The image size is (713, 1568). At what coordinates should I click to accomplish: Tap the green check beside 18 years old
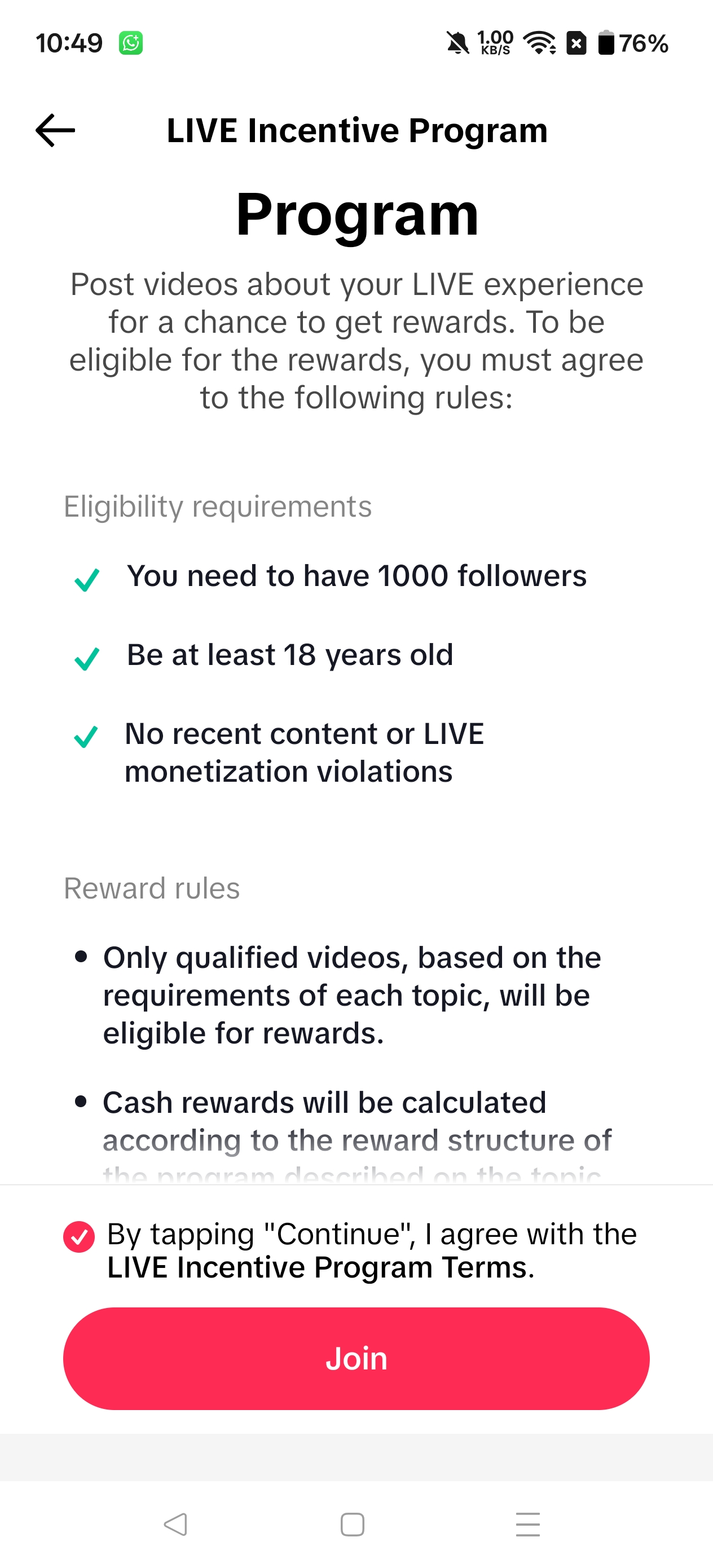(x=86, y=659)
